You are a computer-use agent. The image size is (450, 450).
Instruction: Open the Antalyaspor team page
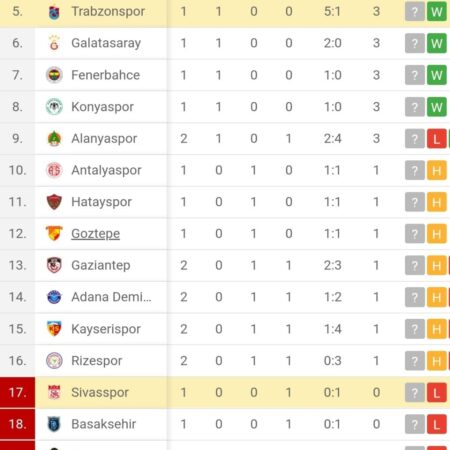point(106,170)
